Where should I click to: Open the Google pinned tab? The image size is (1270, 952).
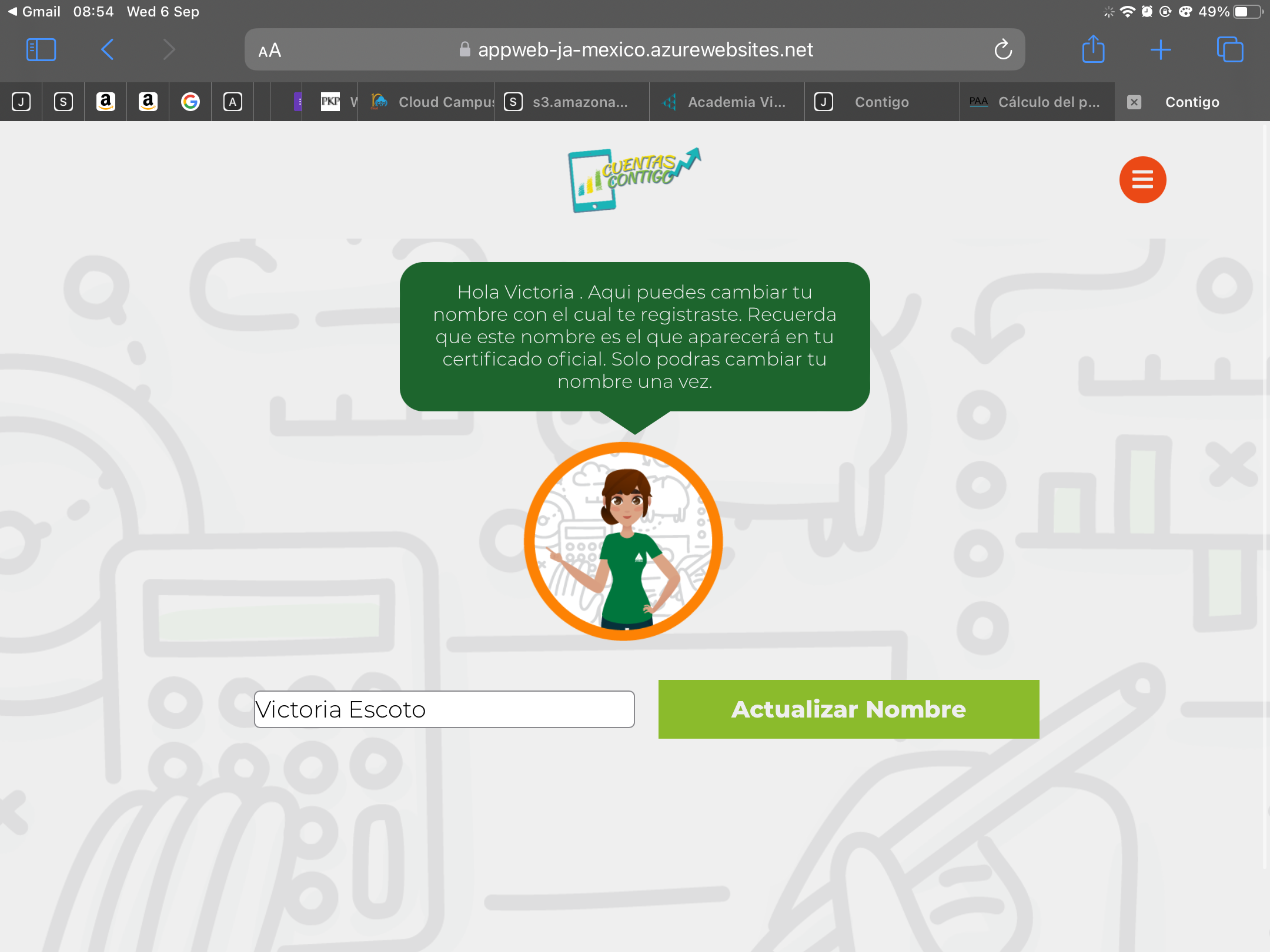[190, 102]
